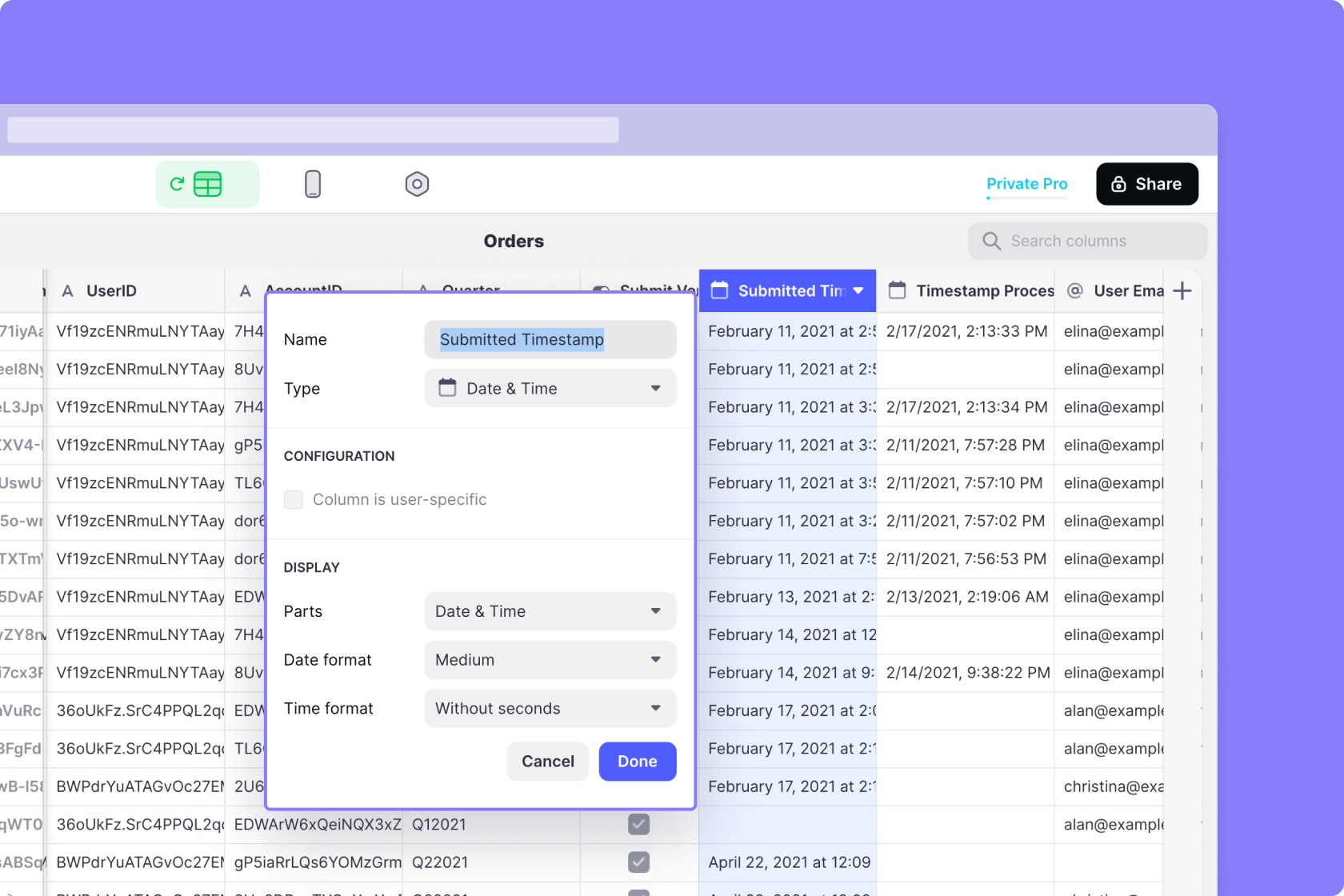Click the + icon to add a new column

1182,290
